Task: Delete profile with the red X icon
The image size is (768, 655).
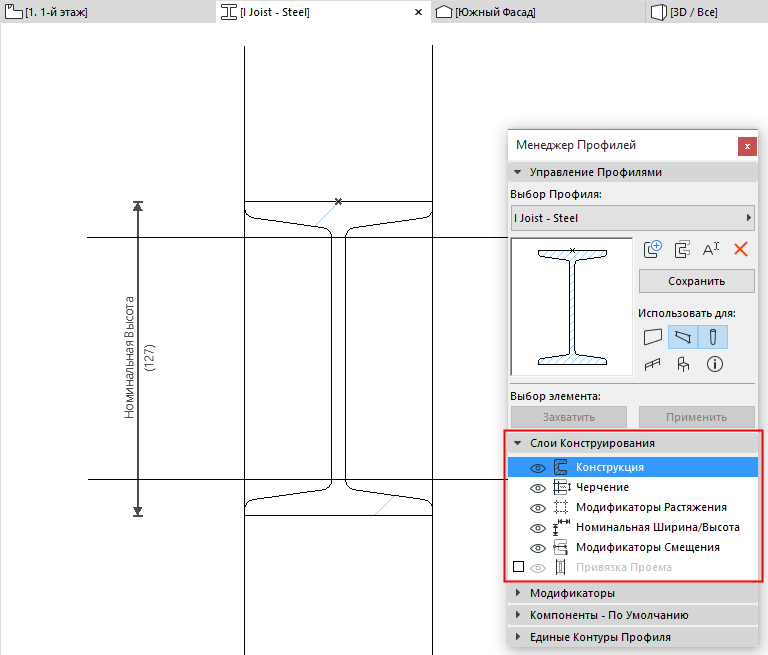Action: (741, 249)
